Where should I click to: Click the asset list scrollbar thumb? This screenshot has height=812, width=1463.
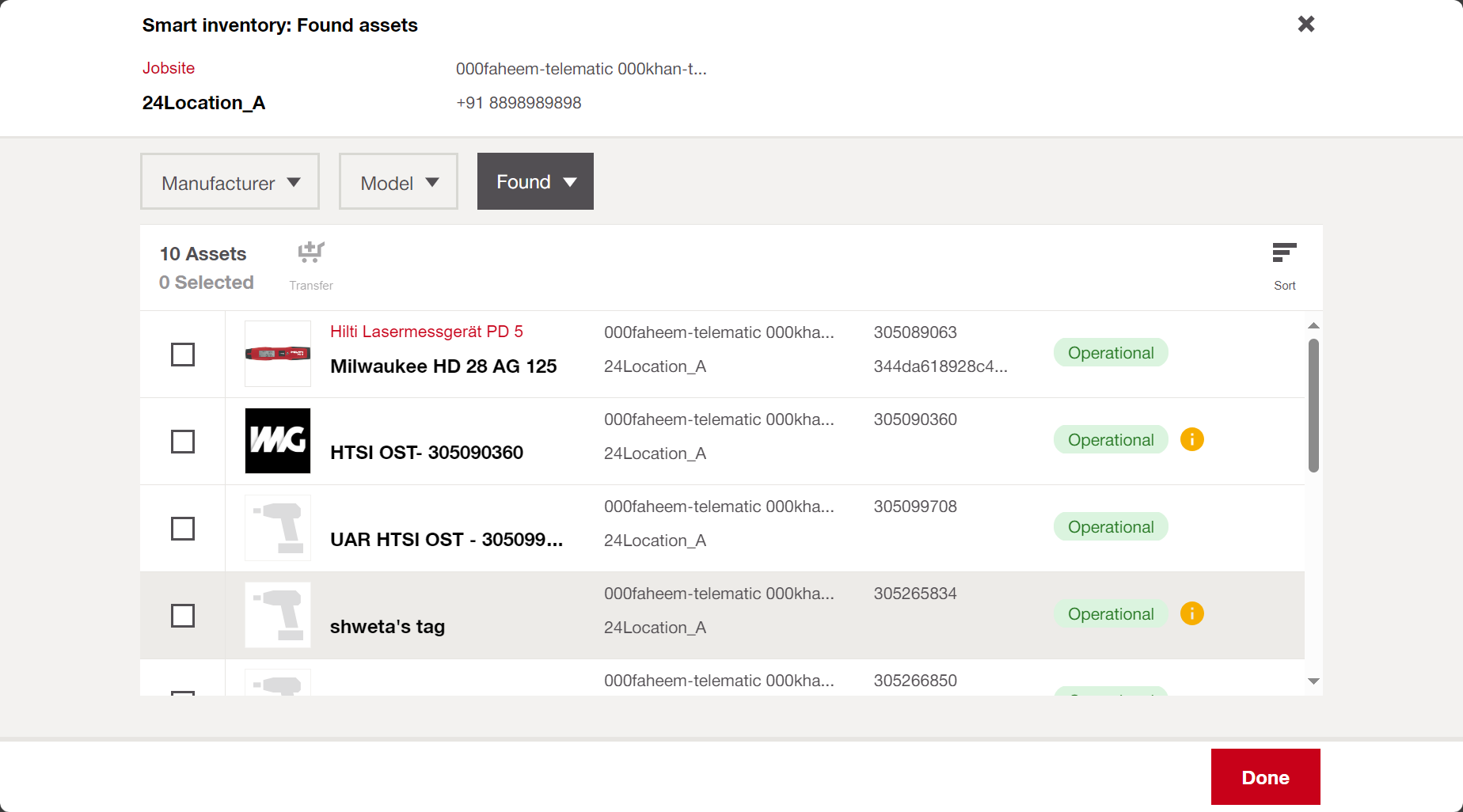tap(1313, 405)
